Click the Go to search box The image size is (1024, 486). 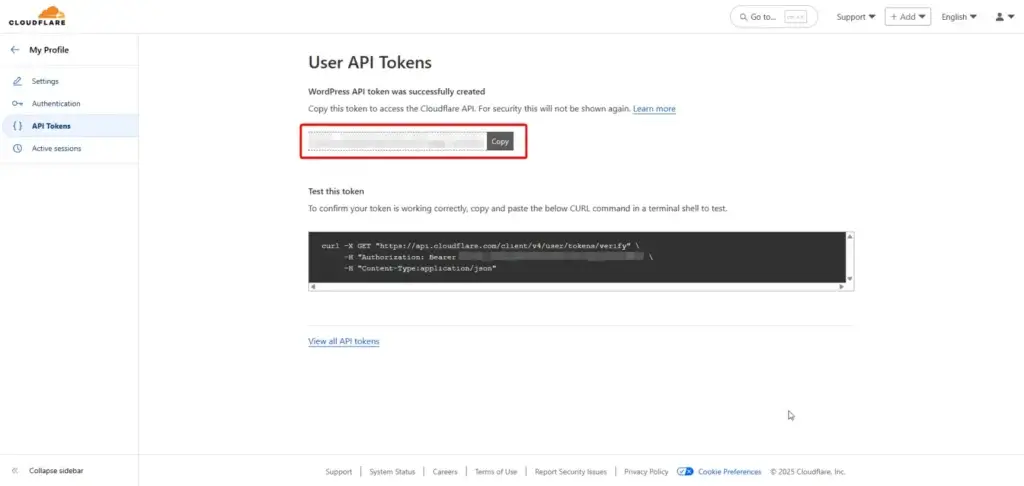tap(774, 17)
